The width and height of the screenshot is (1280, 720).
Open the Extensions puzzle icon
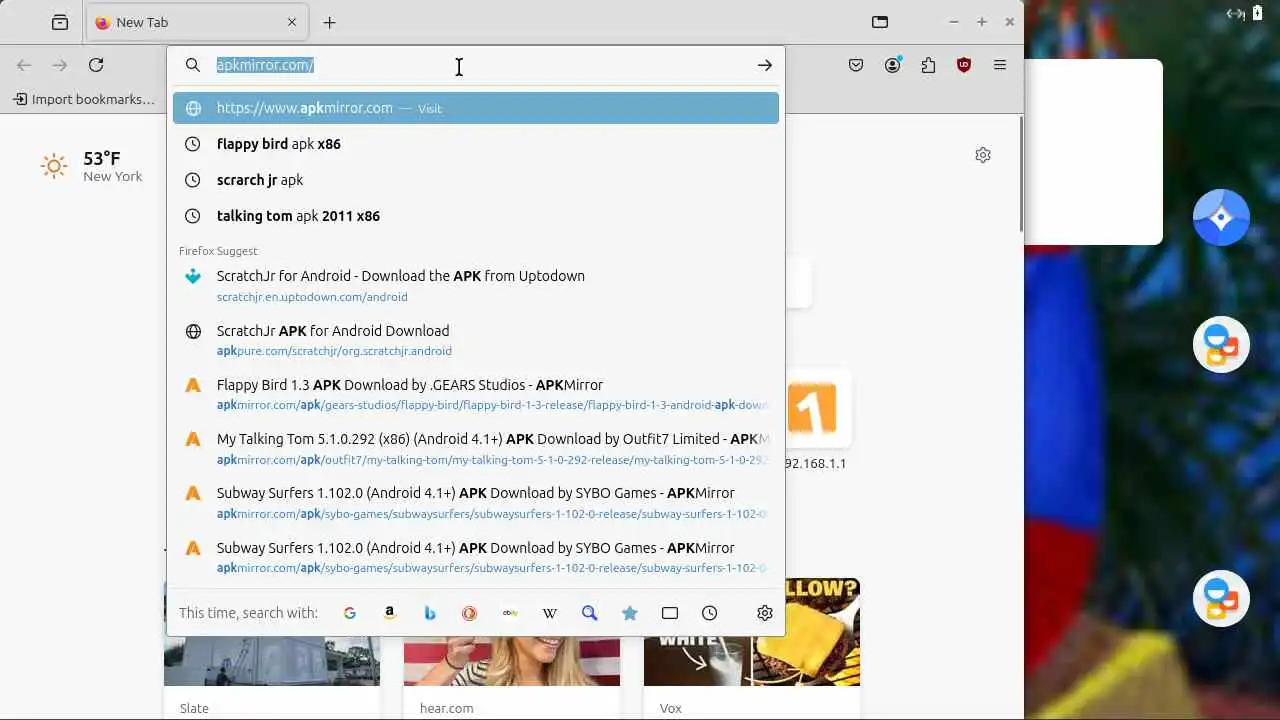(928, 65)
